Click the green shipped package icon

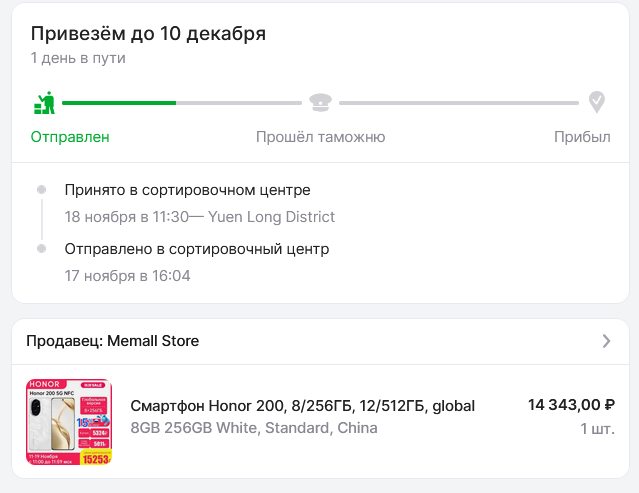(44, 102)
